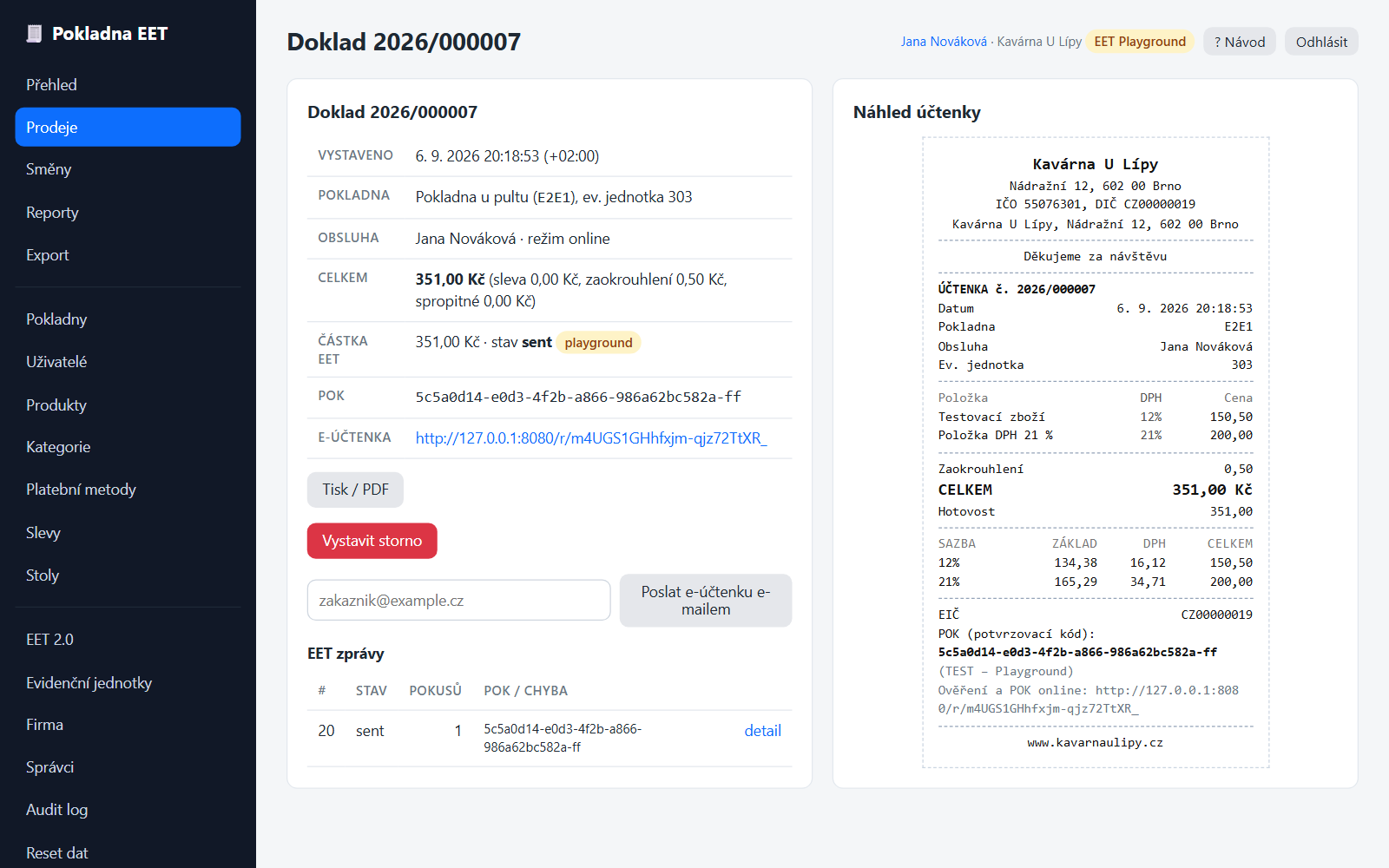The height and width of the screenshot is (868, 1389).
Task: Click 'EET zprávy' section heading
Action: click(x=346, y=654)
